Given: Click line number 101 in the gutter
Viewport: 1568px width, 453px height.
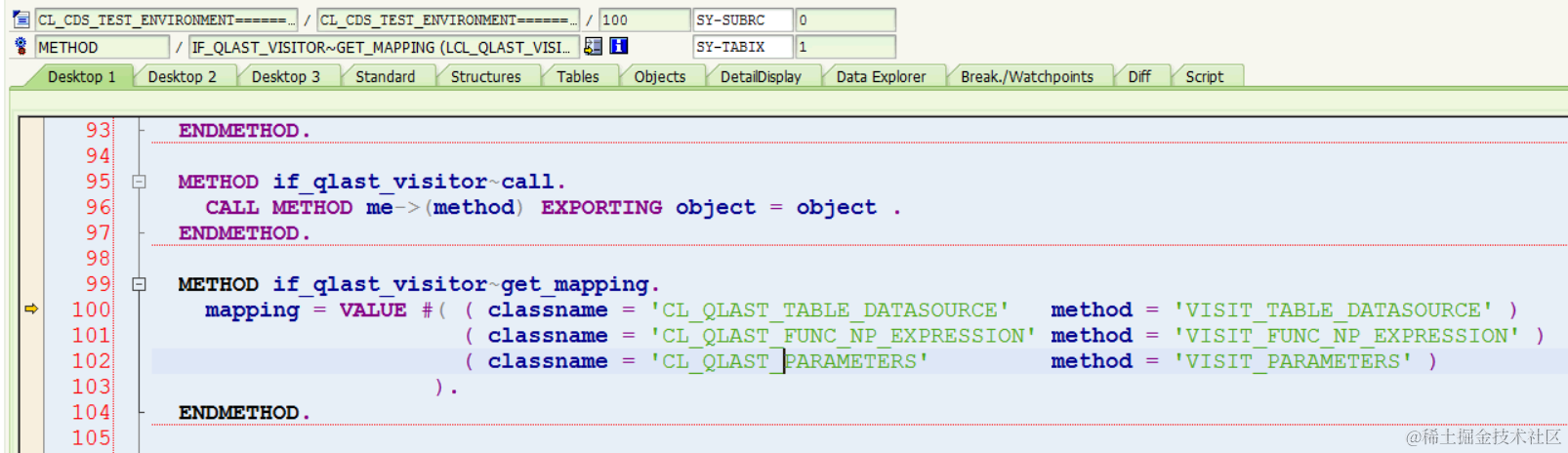Looking at the screenshot, I should 92,335.
